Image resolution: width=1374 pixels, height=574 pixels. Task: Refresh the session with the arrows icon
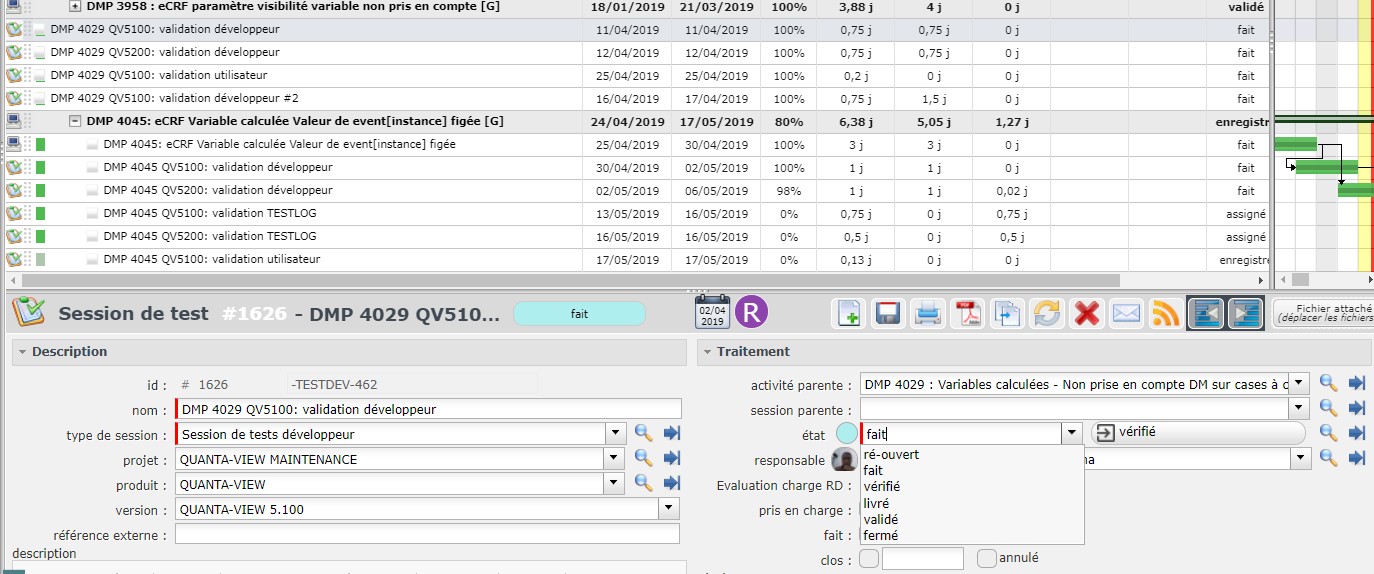(1047, 314)
